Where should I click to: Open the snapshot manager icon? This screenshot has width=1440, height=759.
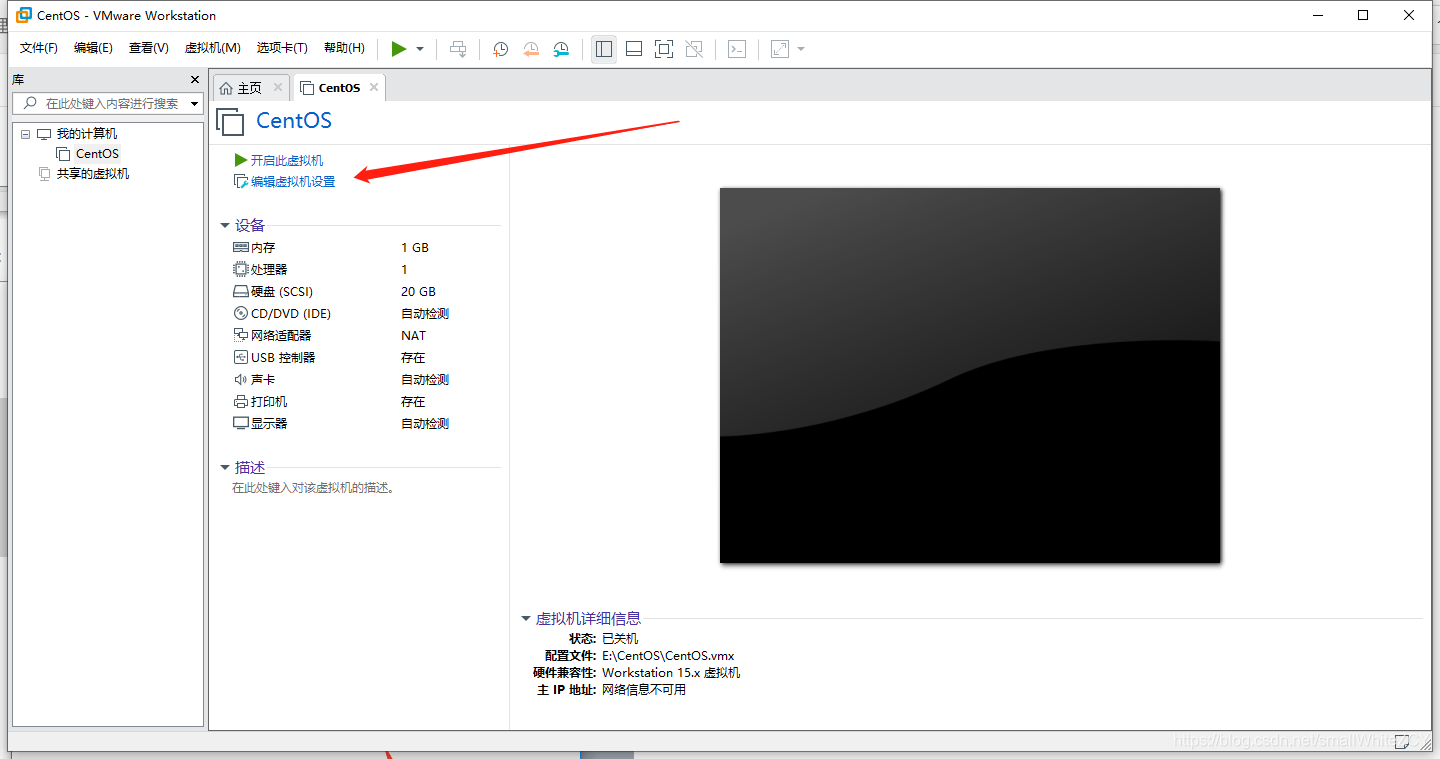point(562,49)
